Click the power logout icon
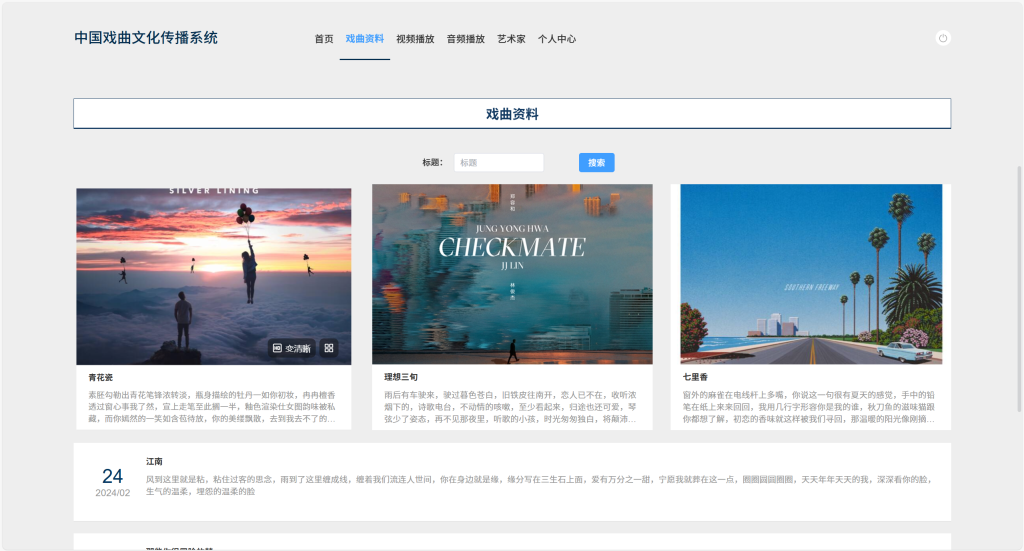1024x551 pixels. coord(942,39)
